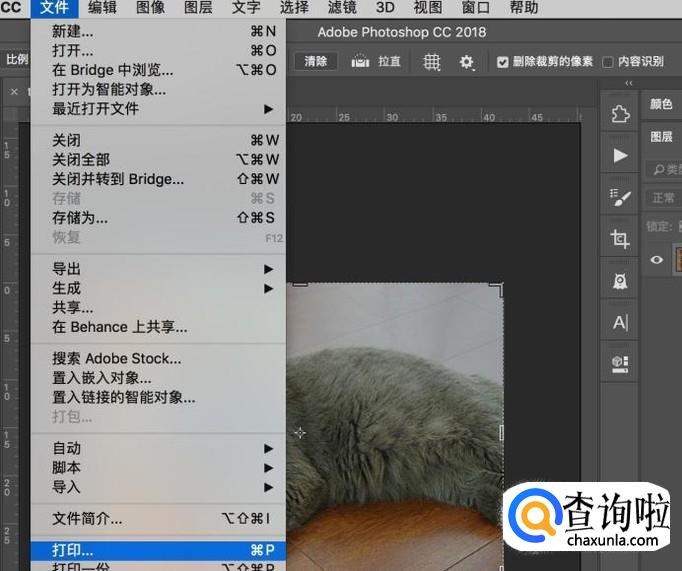Open the Actions play-button panel

click(620, 155)
